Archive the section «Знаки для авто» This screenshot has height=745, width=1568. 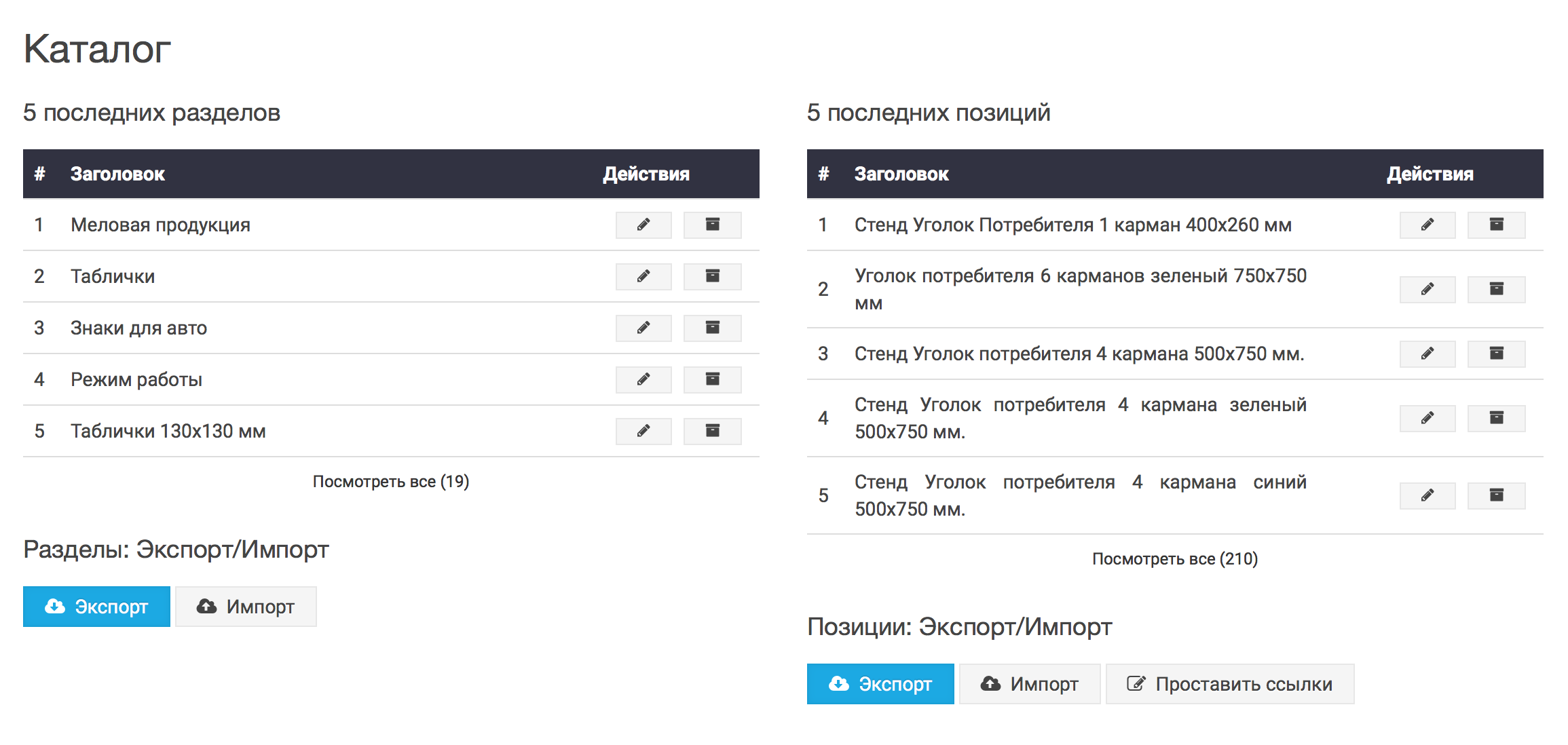coord(712,328)
